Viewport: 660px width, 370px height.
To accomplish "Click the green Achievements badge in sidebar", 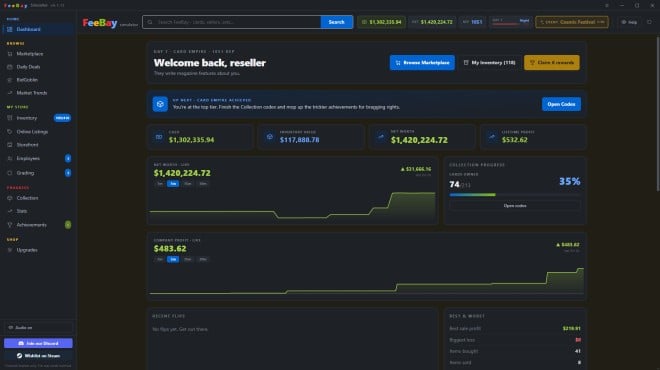I will [x=68, y=225].
